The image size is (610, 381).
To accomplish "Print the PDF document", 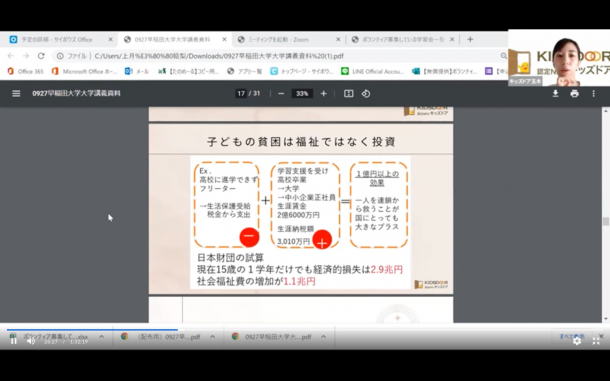I will [x=574, y=93].
